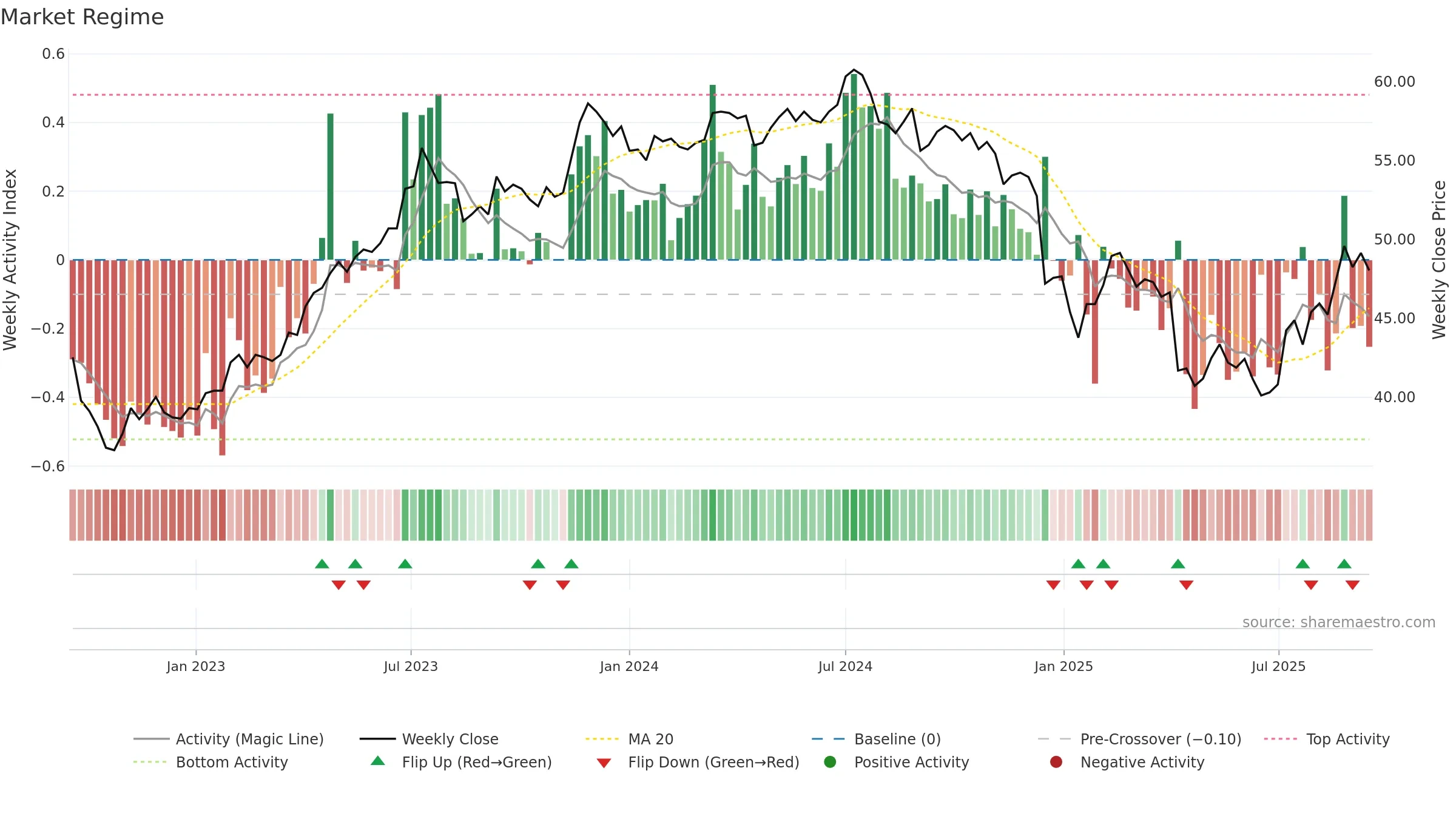The width and height of the screenshot is (1456, 819).
Task: Click the Jan 2023 x-axis label
Action: [x=196, y=666]
